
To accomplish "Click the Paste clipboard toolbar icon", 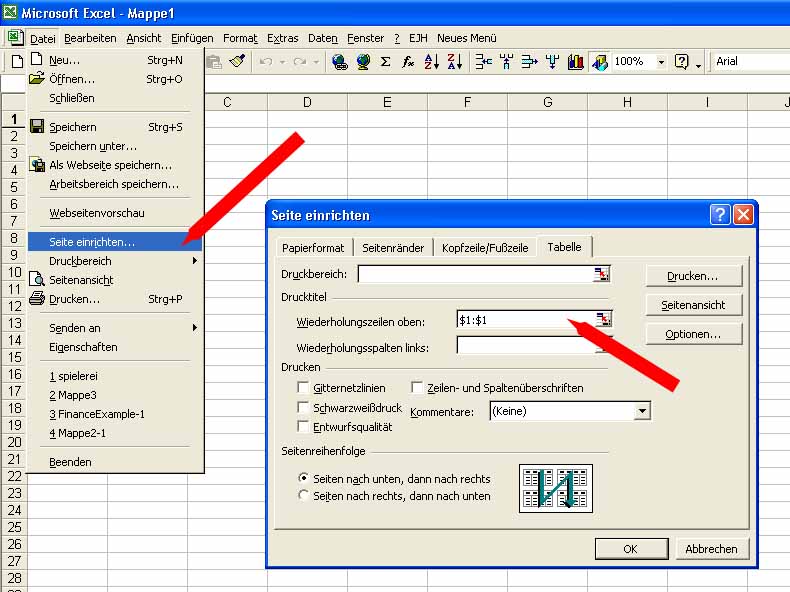I will pyautogui.click(x=215, y=61).
